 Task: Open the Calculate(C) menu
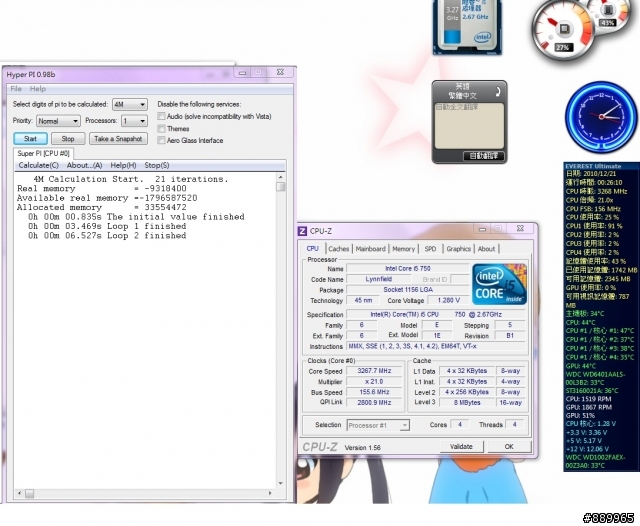click(38, 165)
